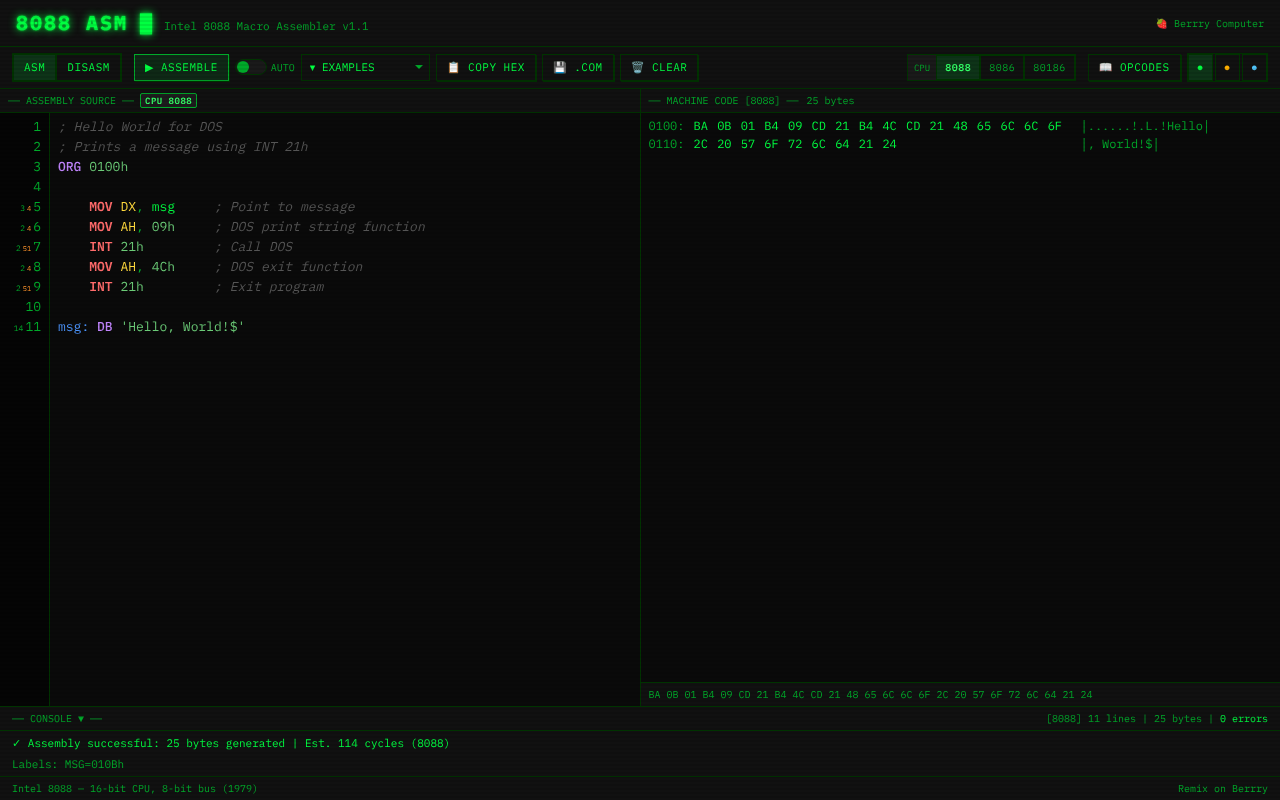Click the Call DOS comment
Image resolution: width=1280 pixels, height=800 pixels.
tap(253, 247)
